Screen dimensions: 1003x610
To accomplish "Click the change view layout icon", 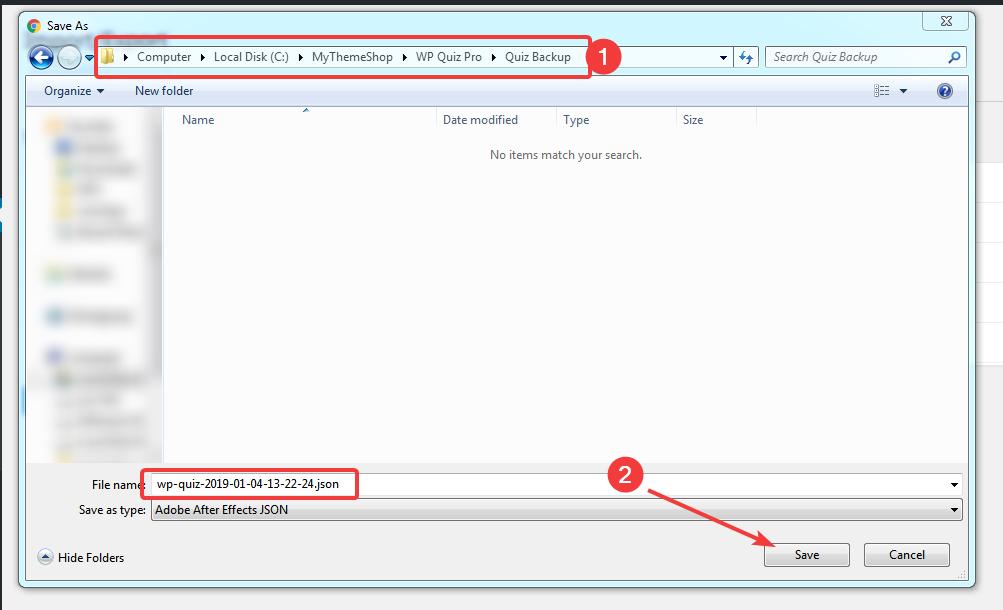I will click(879, 90).
